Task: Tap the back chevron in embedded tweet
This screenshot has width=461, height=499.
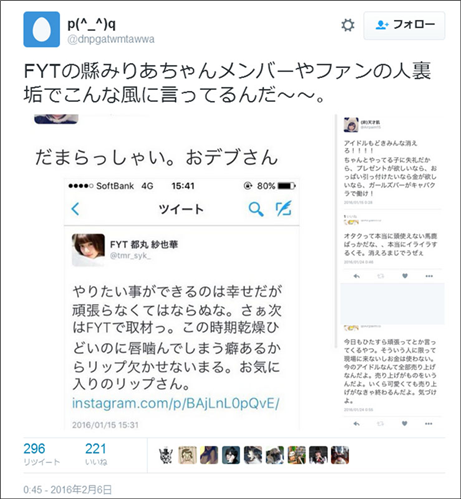Action: [x=75, y=209]
